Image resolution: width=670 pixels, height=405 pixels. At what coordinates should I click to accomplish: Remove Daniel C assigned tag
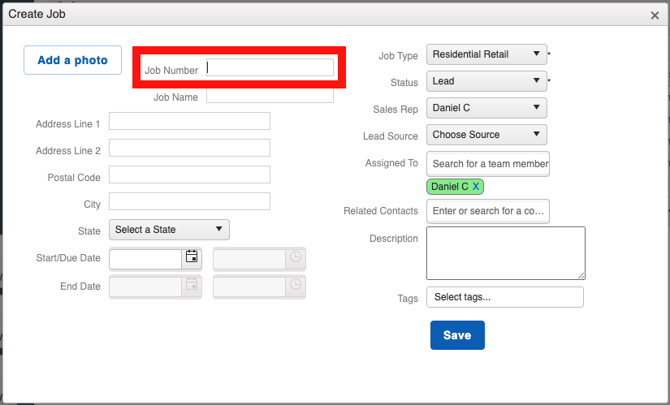[x=476, y=187]
